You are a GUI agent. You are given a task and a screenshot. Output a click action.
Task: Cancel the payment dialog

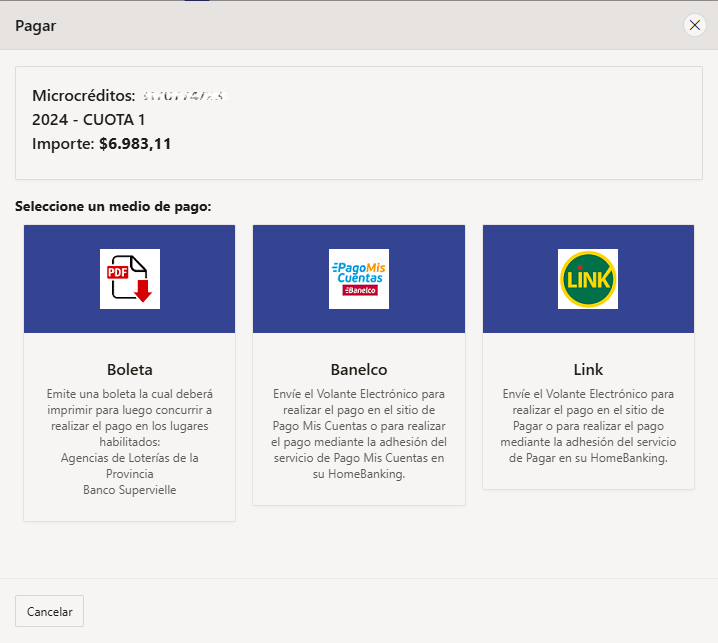49,611
